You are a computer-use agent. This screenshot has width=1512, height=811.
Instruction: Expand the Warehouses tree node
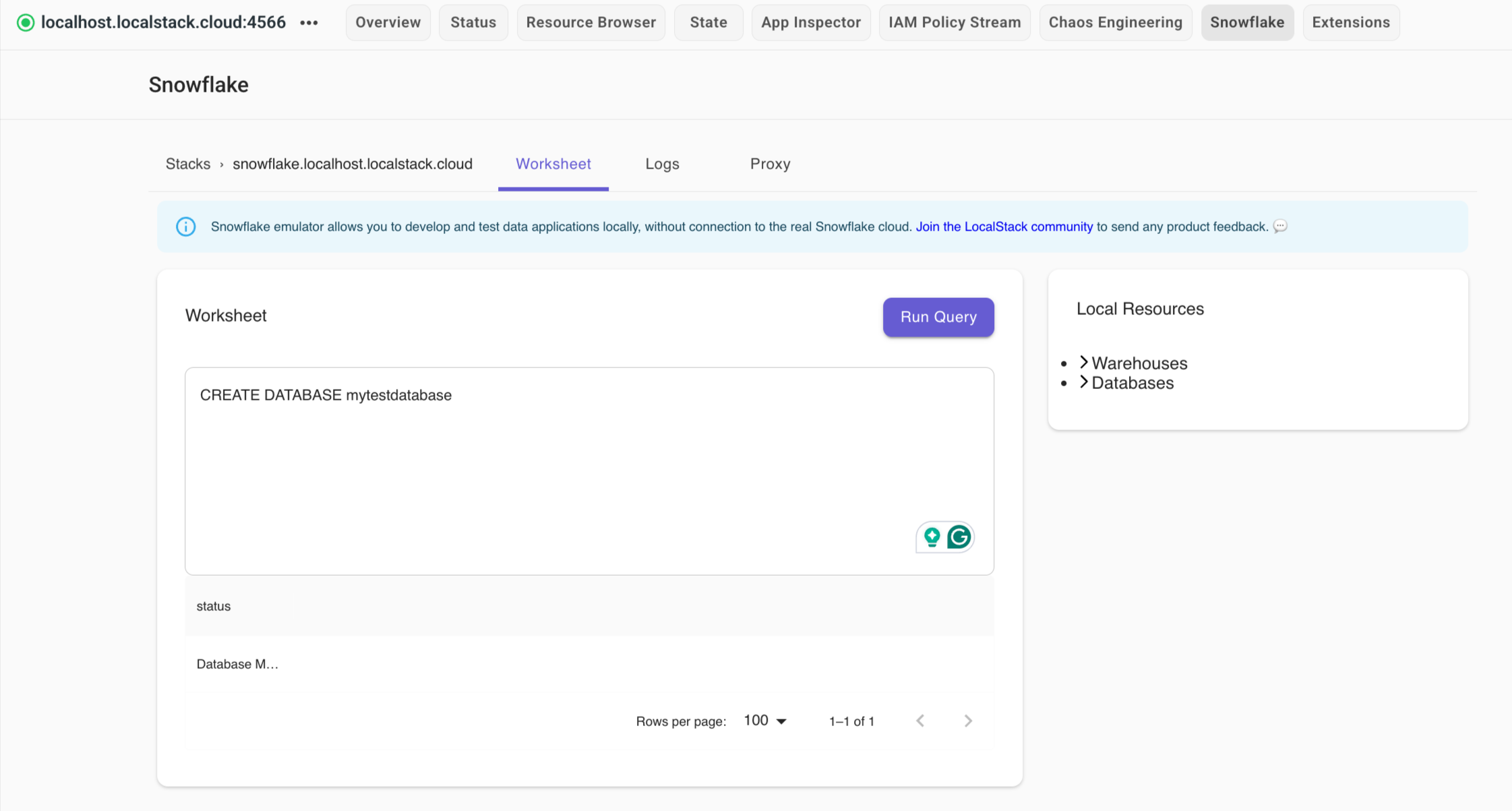pos(1084,363)
